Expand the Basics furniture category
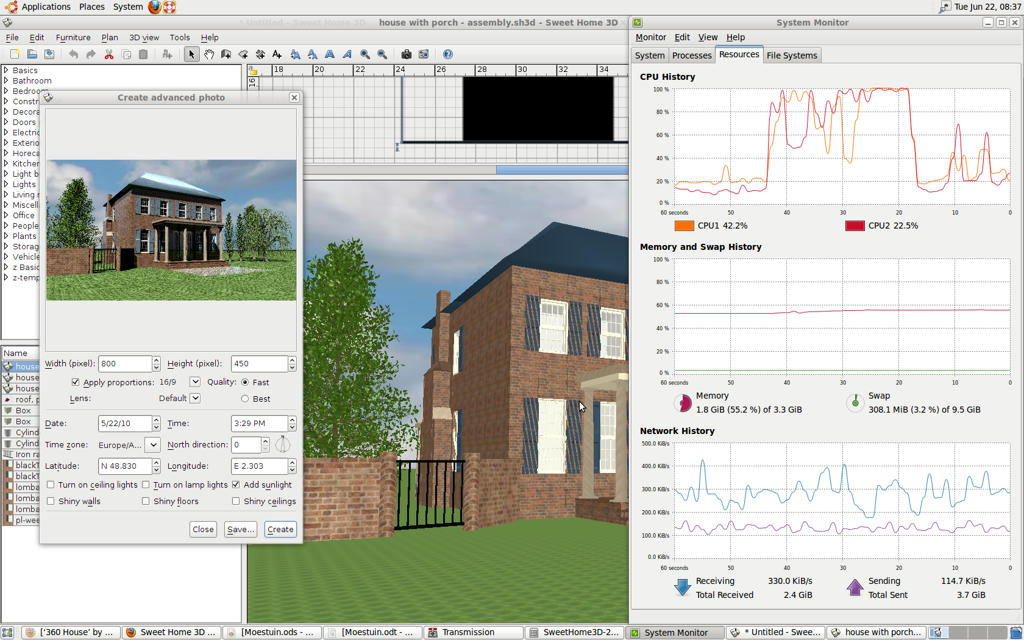The height and width of the screenshot is (640, 1024). (6, 70)
